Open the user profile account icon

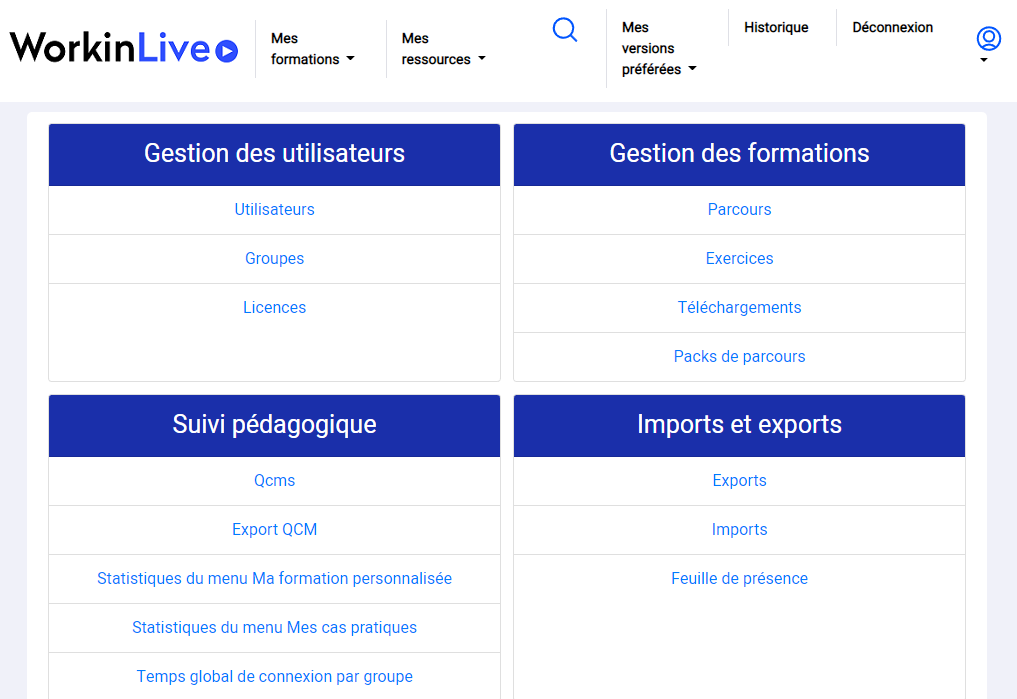click(x=988, y=40)
